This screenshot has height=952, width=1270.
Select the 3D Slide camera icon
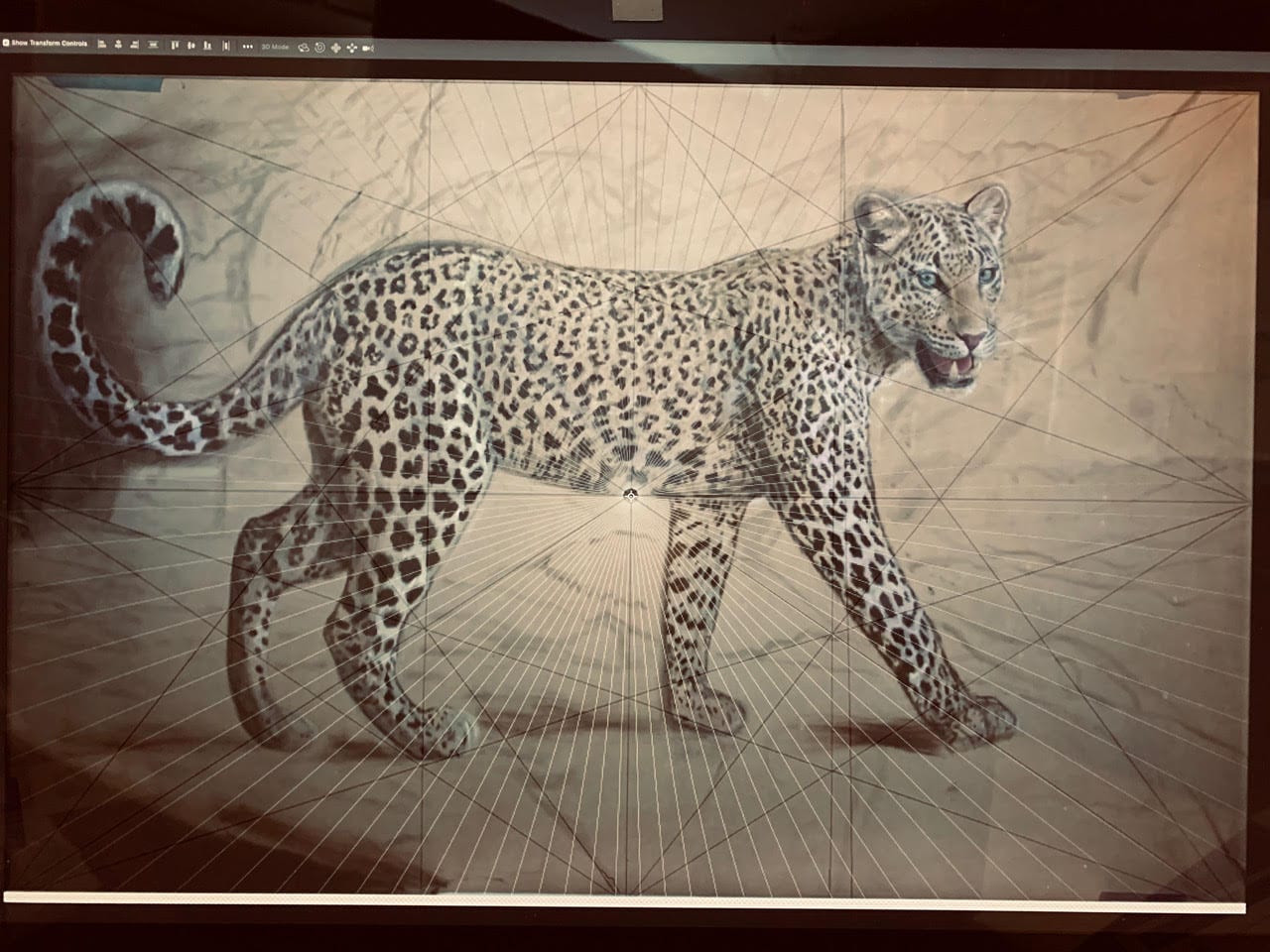tap(352, 47)
